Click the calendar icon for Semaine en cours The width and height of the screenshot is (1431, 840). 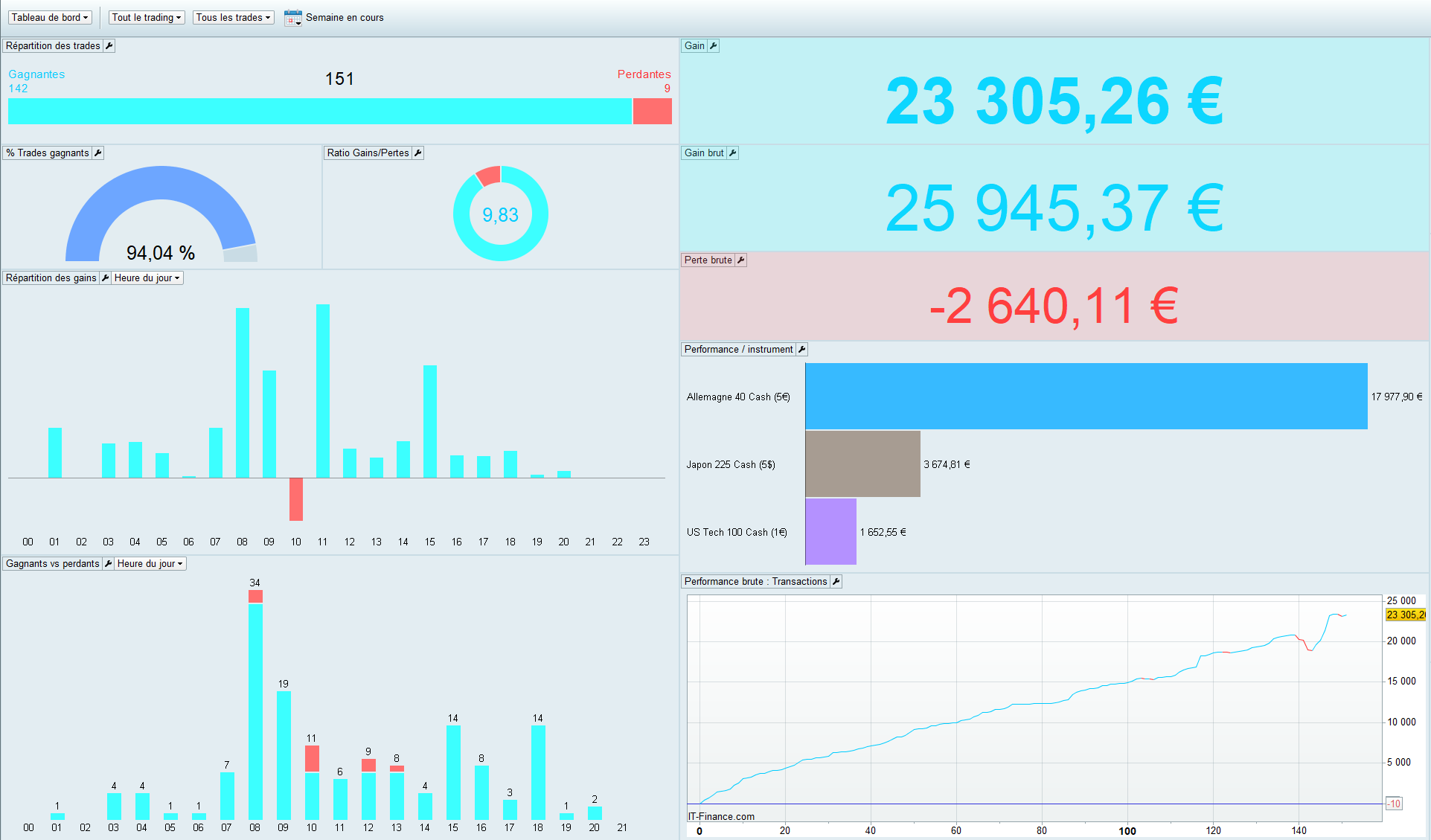click(293, 18)
